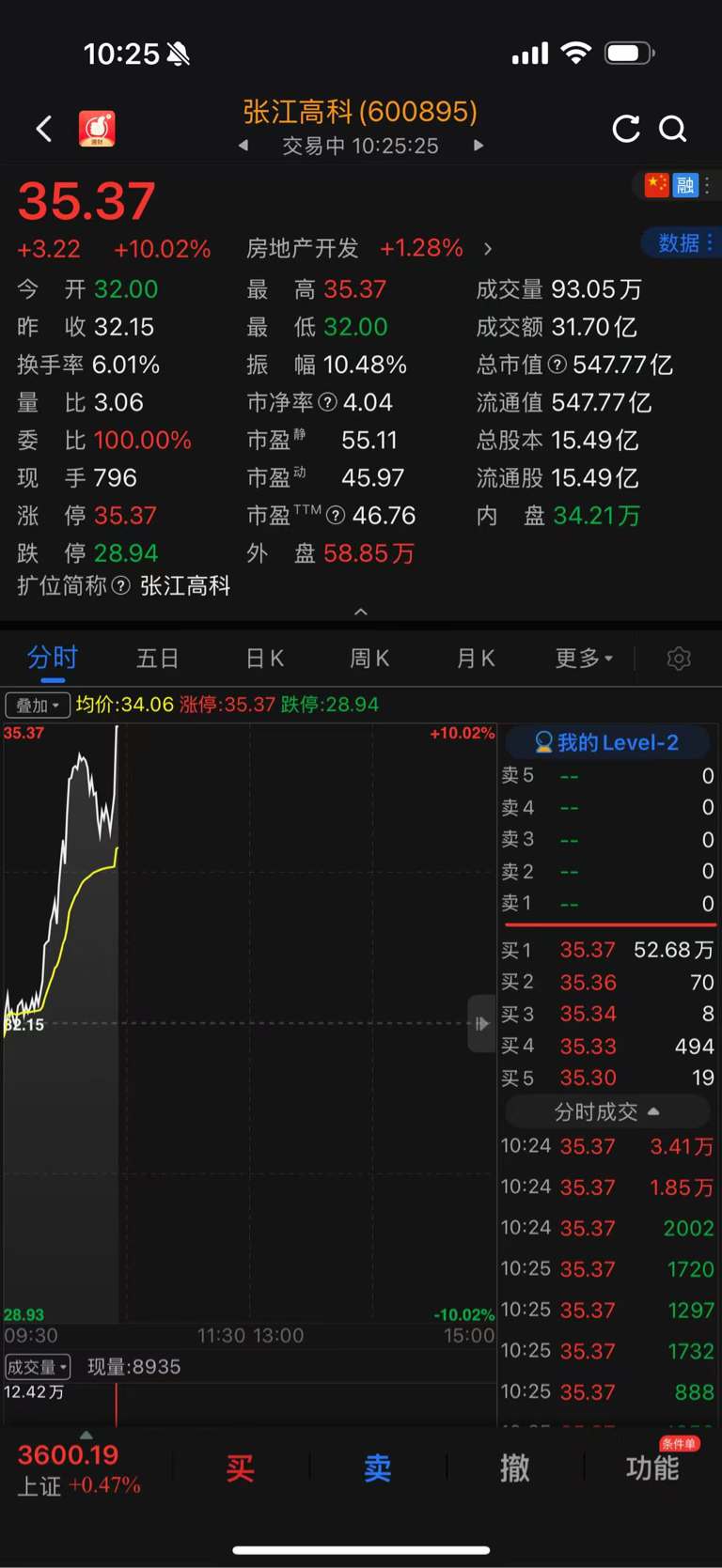Switch to 分时 chart tab
This screenshot has height=1568, width=722.
click(x=53, y=658)
